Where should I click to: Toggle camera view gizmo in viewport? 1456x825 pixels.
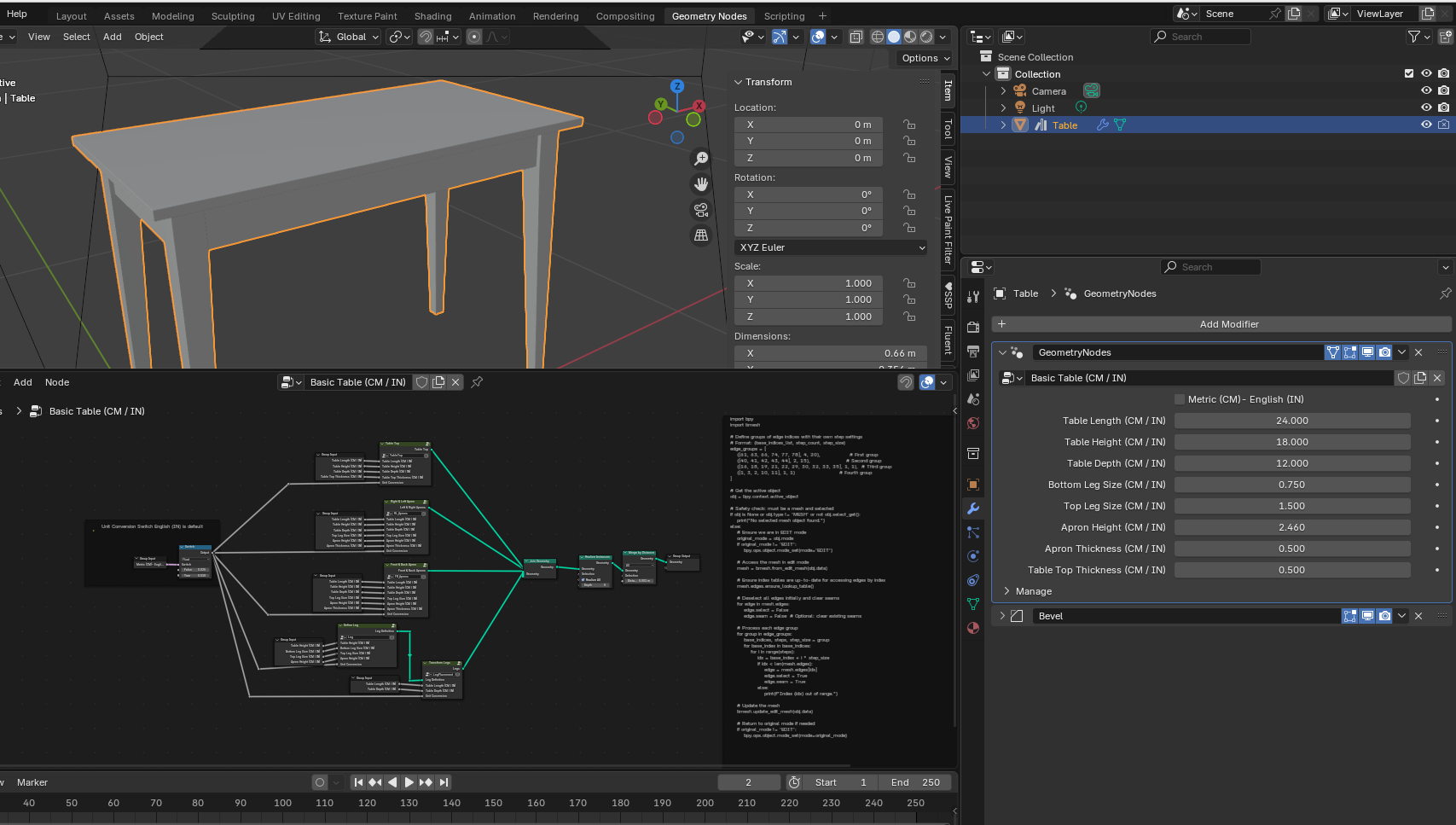[x=701, y=210]
